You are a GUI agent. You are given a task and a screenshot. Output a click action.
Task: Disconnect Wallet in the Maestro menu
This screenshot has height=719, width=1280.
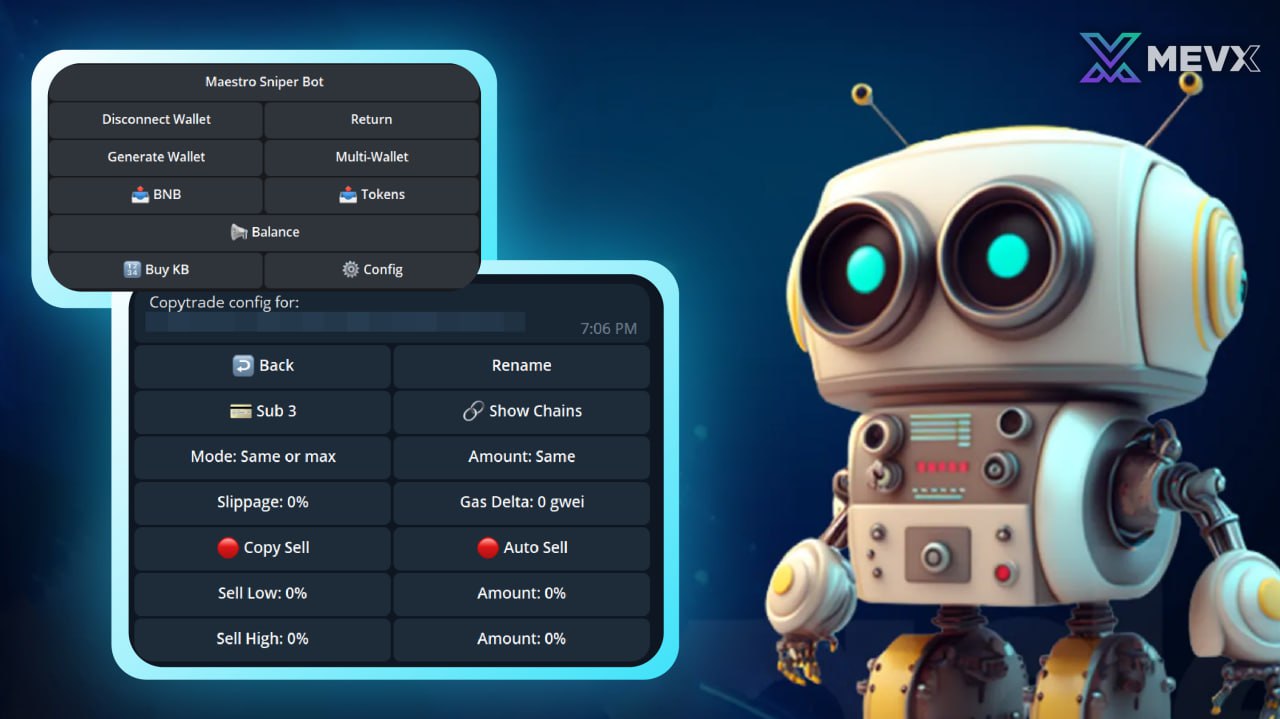point(156,119)
